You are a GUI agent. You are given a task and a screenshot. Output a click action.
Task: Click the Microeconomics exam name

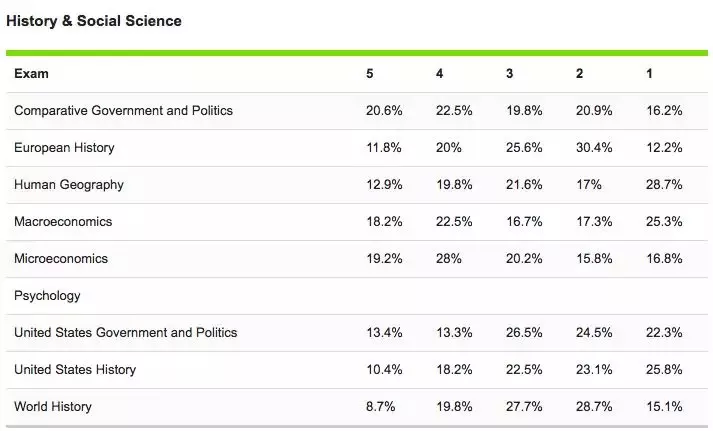pos(61,259)
